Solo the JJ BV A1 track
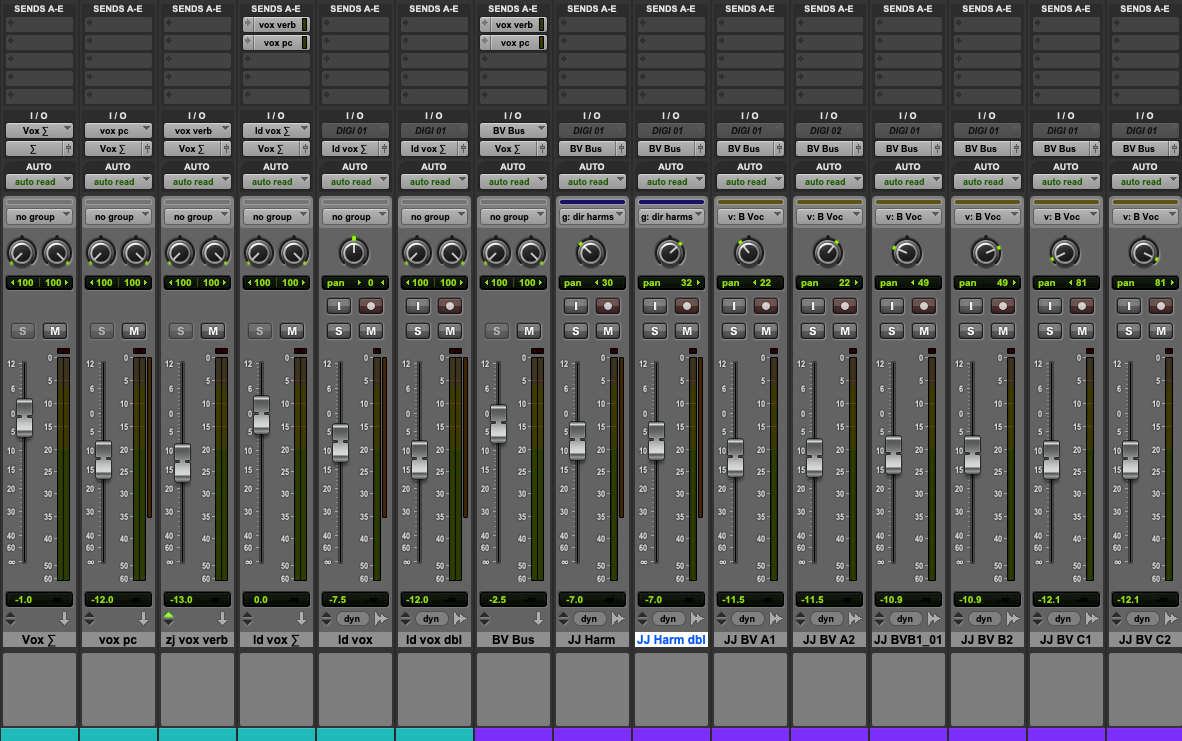The height and width of the screenshot is (741, 1182). pos(733,331)
